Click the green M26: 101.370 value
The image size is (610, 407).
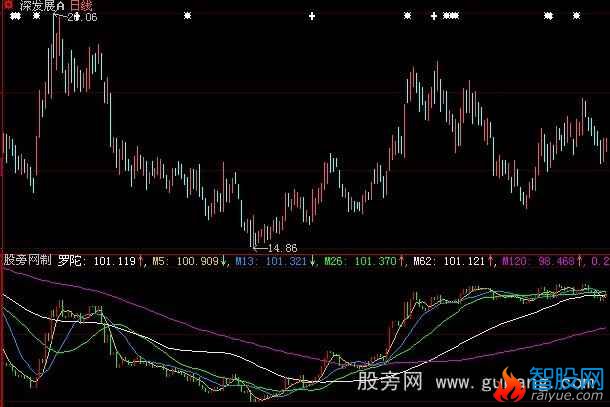click(x=361, y=261)
